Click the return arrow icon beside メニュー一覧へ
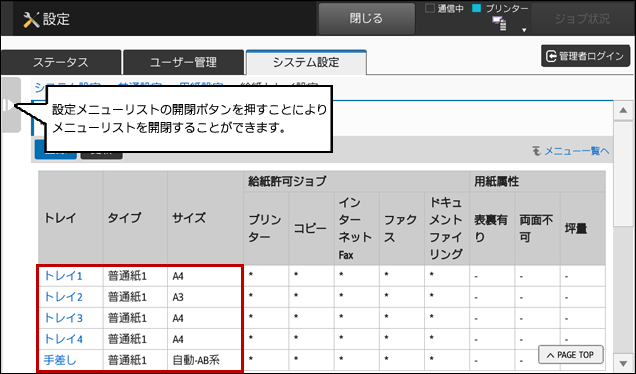This screenshot has height=374, width=636. click(537, 151)
